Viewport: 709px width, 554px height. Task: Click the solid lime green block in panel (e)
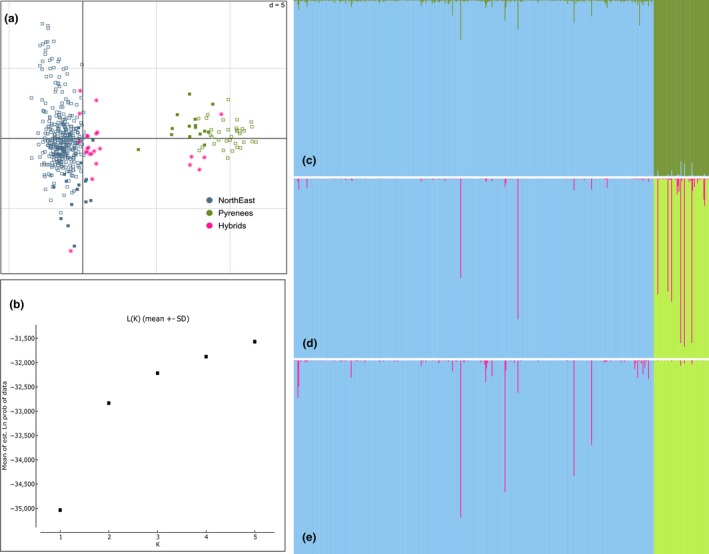[x=681, y=457]
